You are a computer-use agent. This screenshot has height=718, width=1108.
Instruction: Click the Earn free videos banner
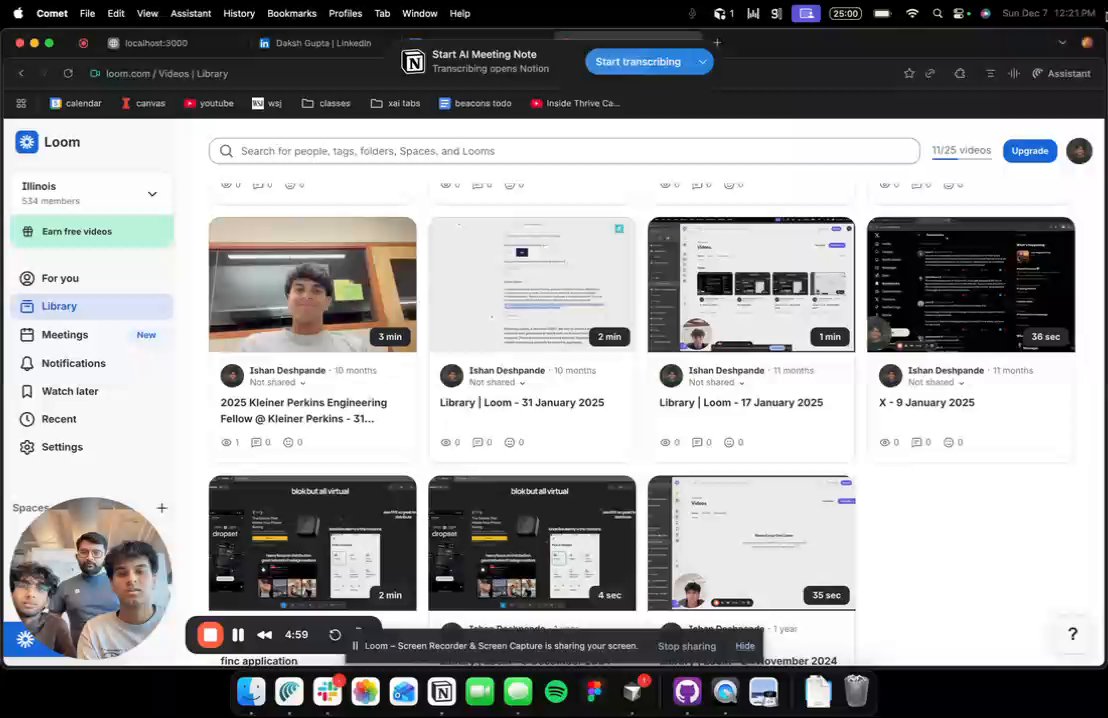[x=92, y=231]
